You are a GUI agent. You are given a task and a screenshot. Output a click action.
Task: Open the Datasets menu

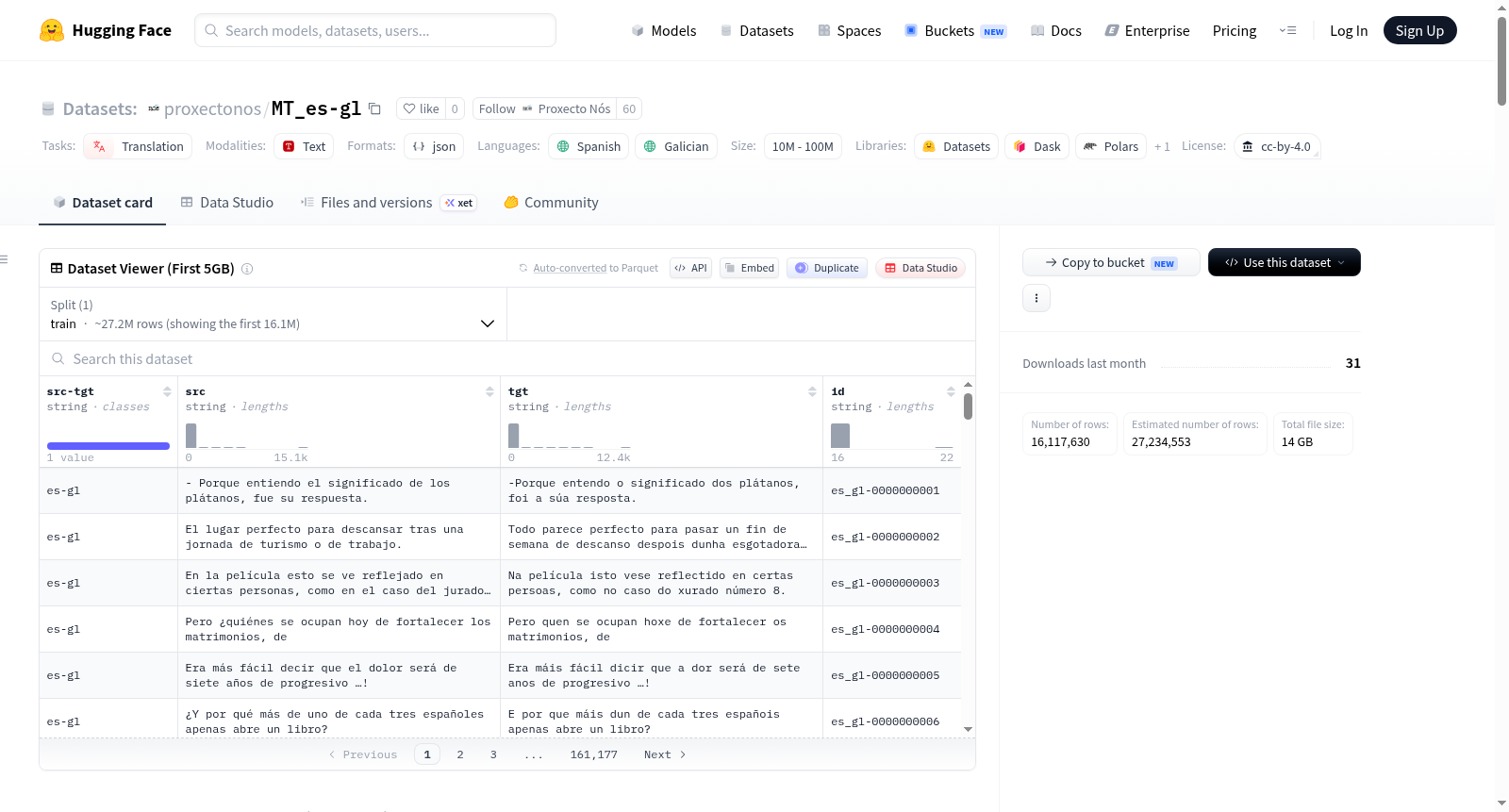click(x=757, y=30)
